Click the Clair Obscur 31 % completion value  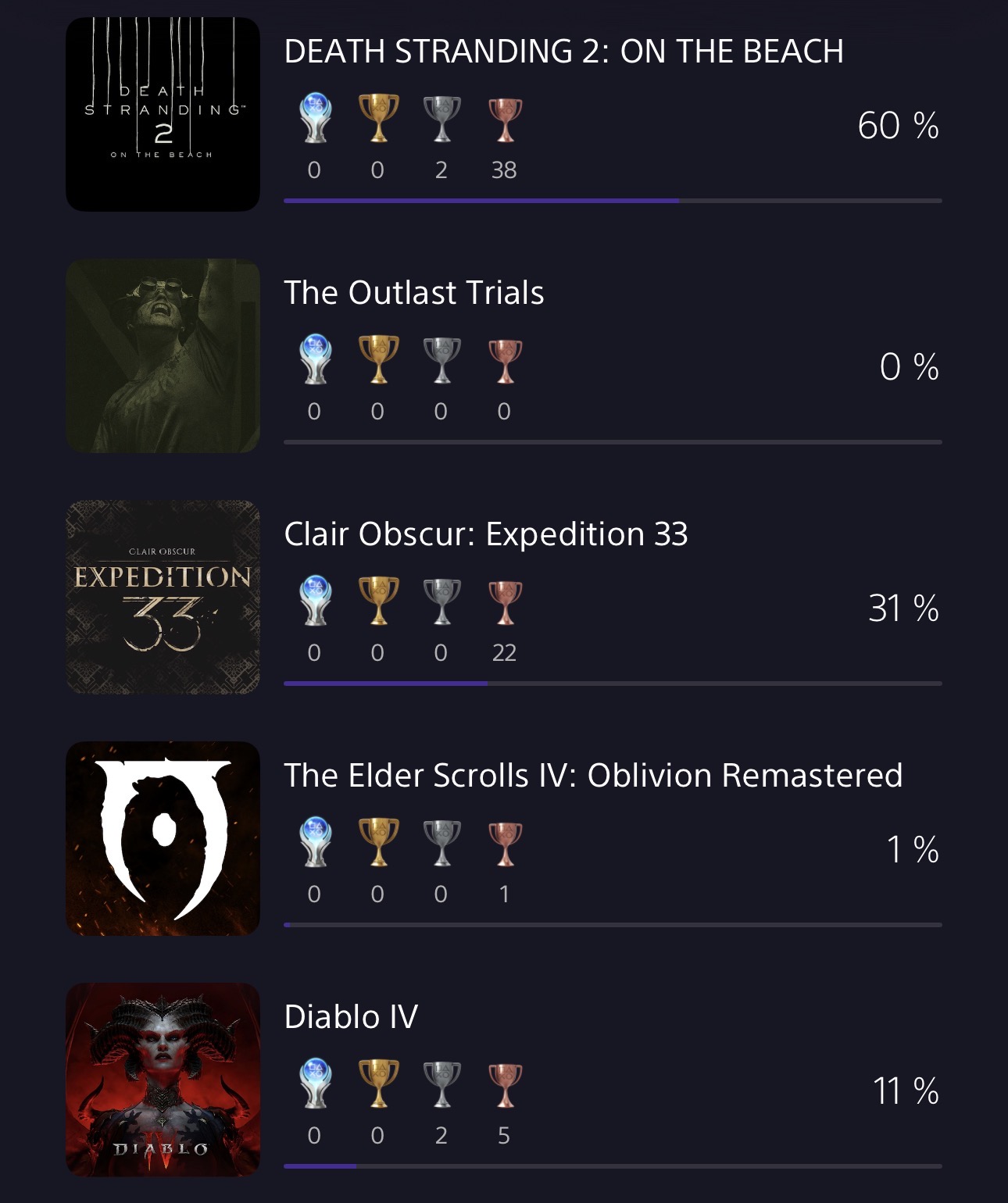(x=903, y=609)
